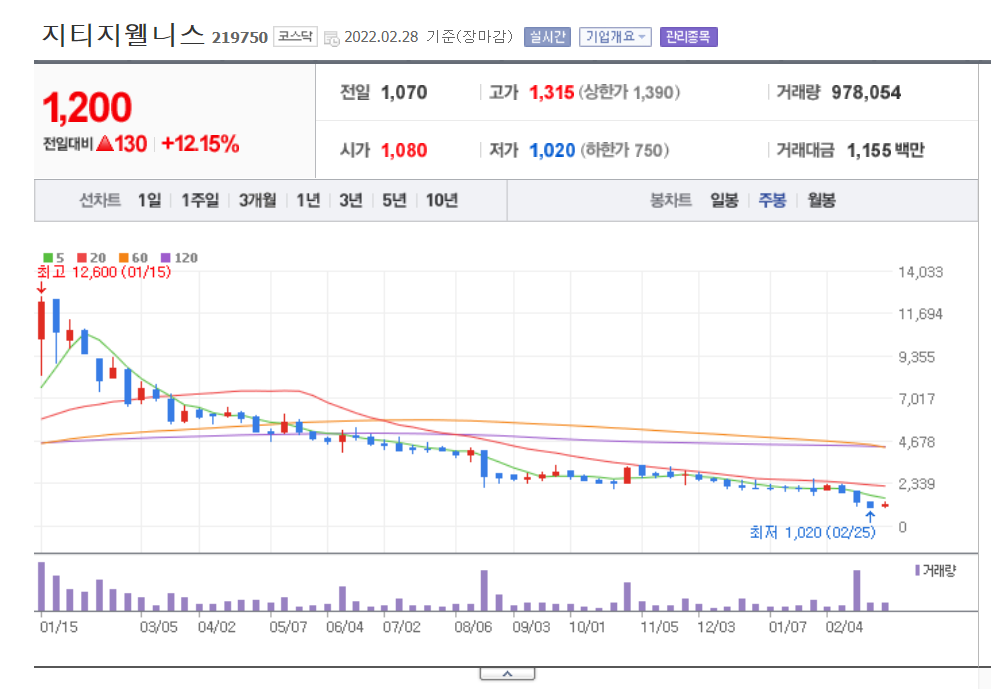Click the green 5 moving average legend swatch
The height and width of the screenshot is (689, 991).
point(47,258)
